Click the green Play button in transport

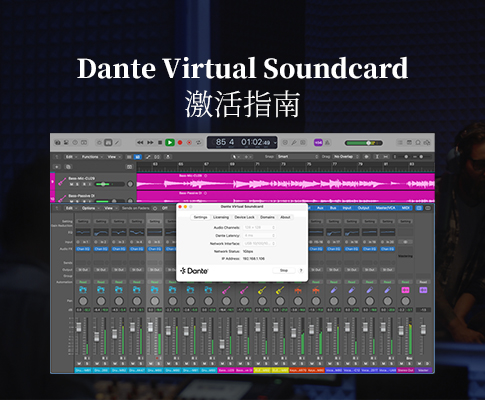pyautogui.click(x=170, y=142)
